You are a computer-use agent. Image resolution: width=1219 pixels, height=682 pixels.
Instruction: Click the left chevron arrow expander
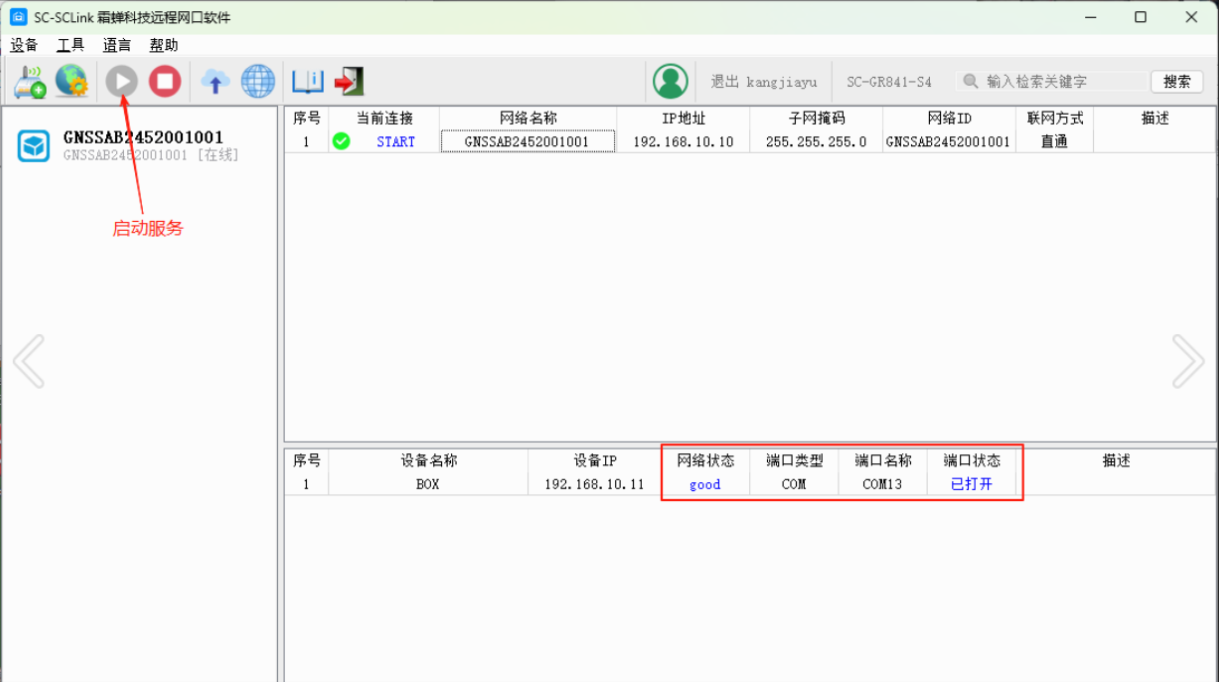(x=28, y=360)
